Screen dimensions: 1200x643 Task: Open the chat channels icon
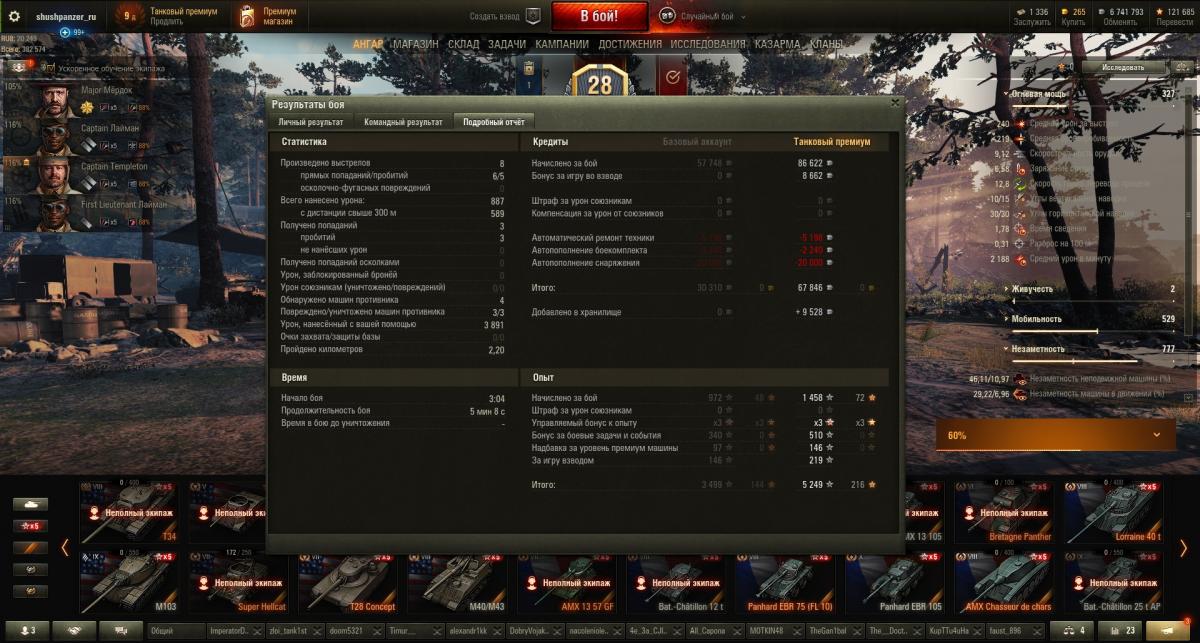(x=121, y=630)
